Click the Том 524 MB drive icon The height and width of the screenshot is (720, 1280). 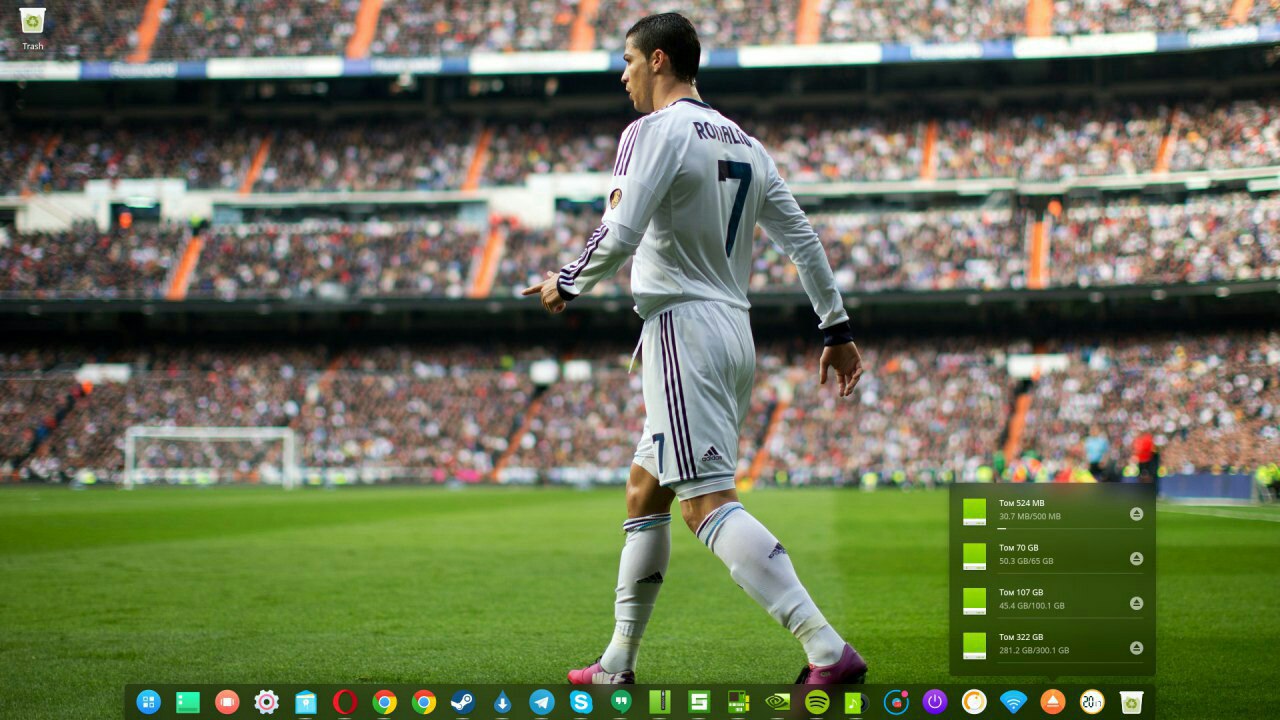click(x=974, y=511)
